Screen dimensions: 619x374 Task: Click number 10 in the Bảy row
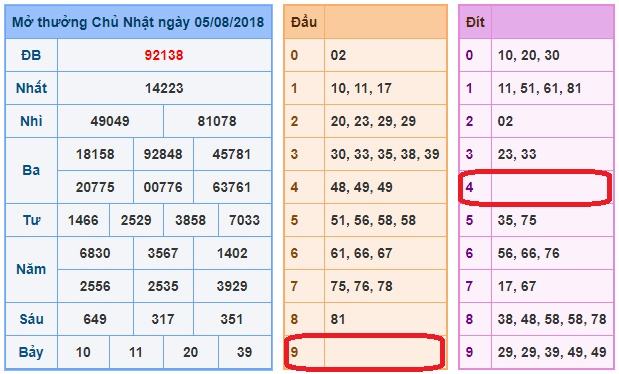click(x=83, y=352)
